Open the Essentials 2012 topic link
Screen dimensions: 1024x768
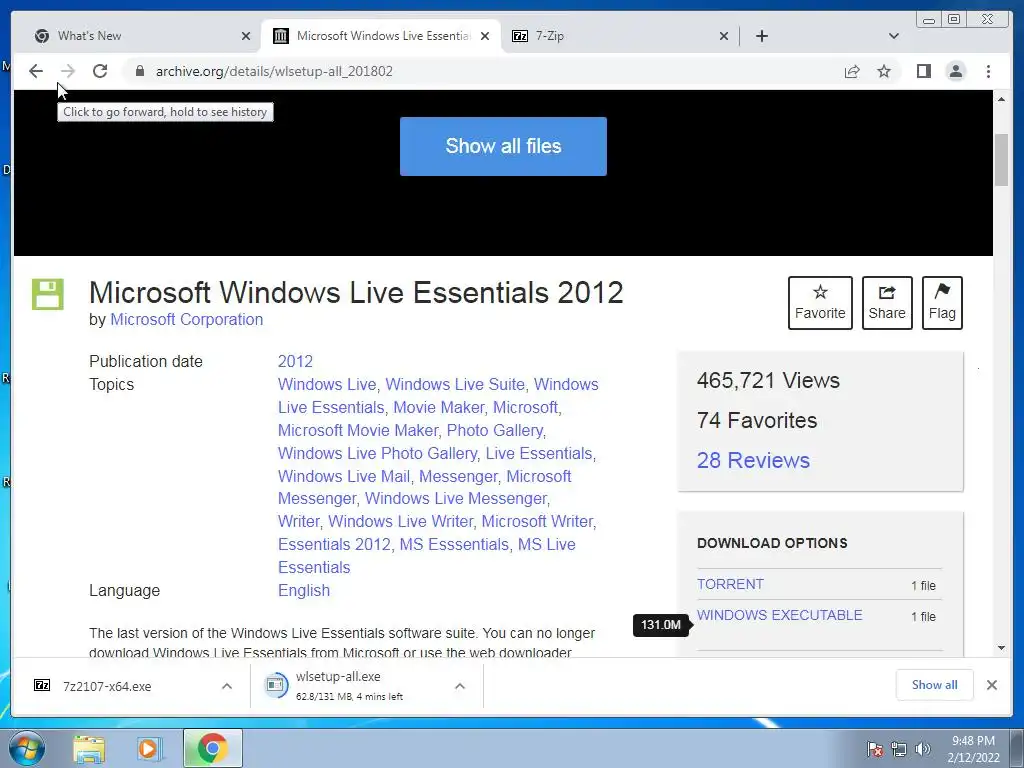click(334, 544)
